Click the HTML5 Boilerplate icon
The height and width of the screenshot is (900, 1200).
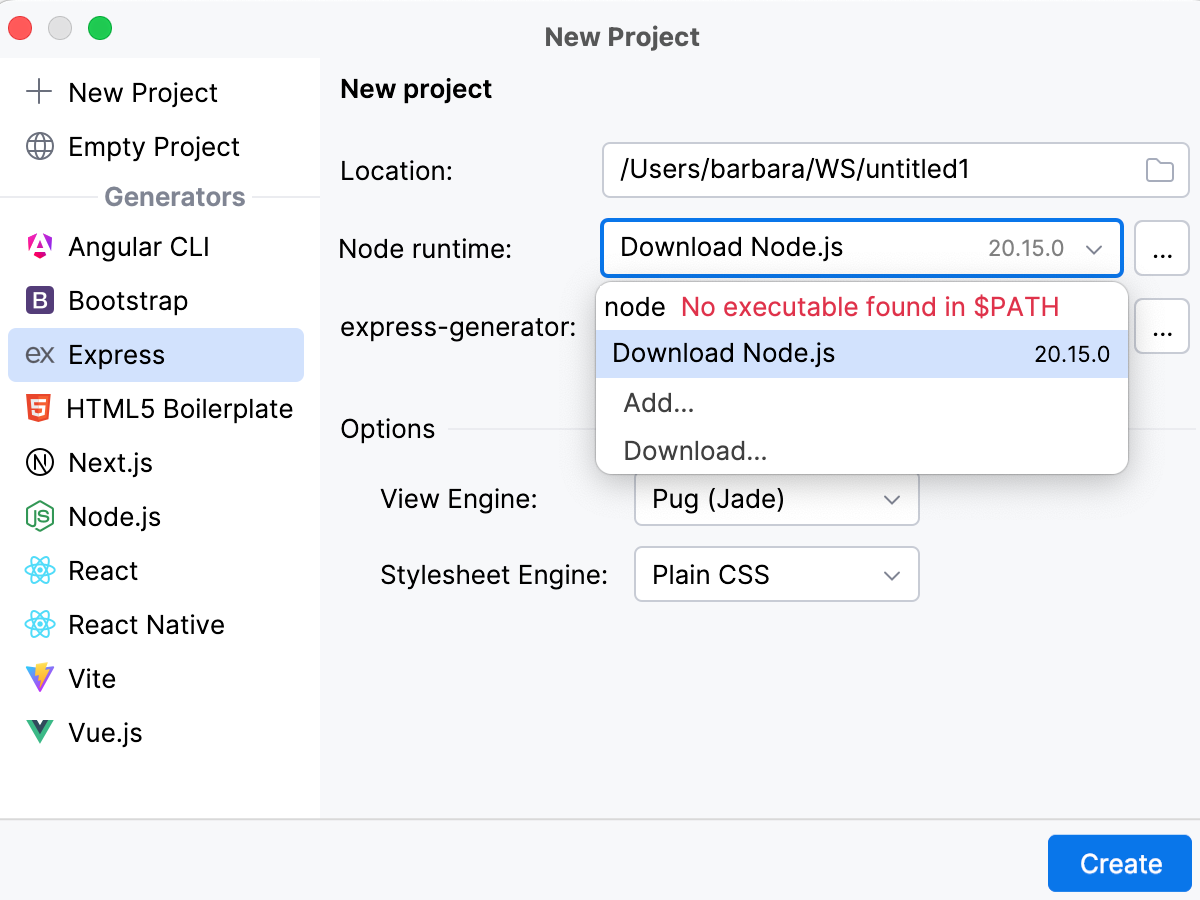pyautogui.click(x=40, y=409)
